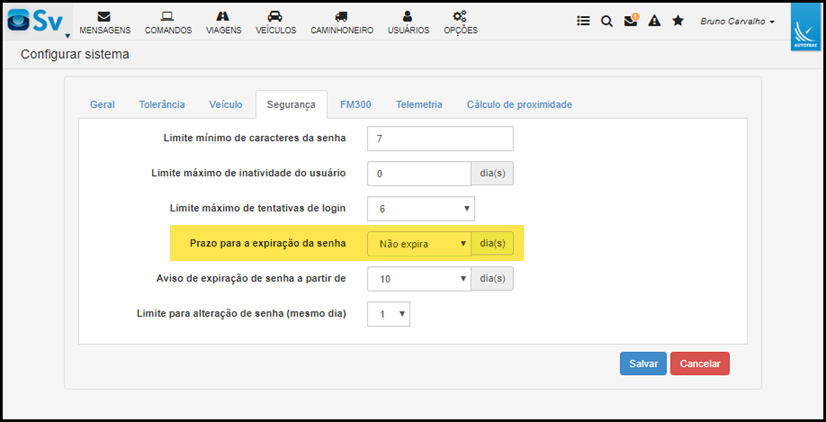Click the warning alerts triangle icon
Screen dimensions: 826x422
(x=654, y=21)
